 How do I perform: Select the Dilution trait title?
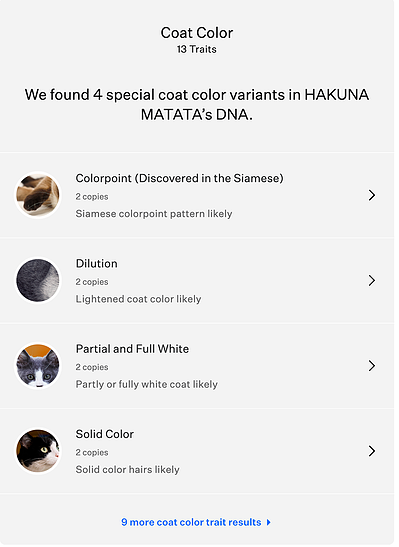tap(97, 263)
